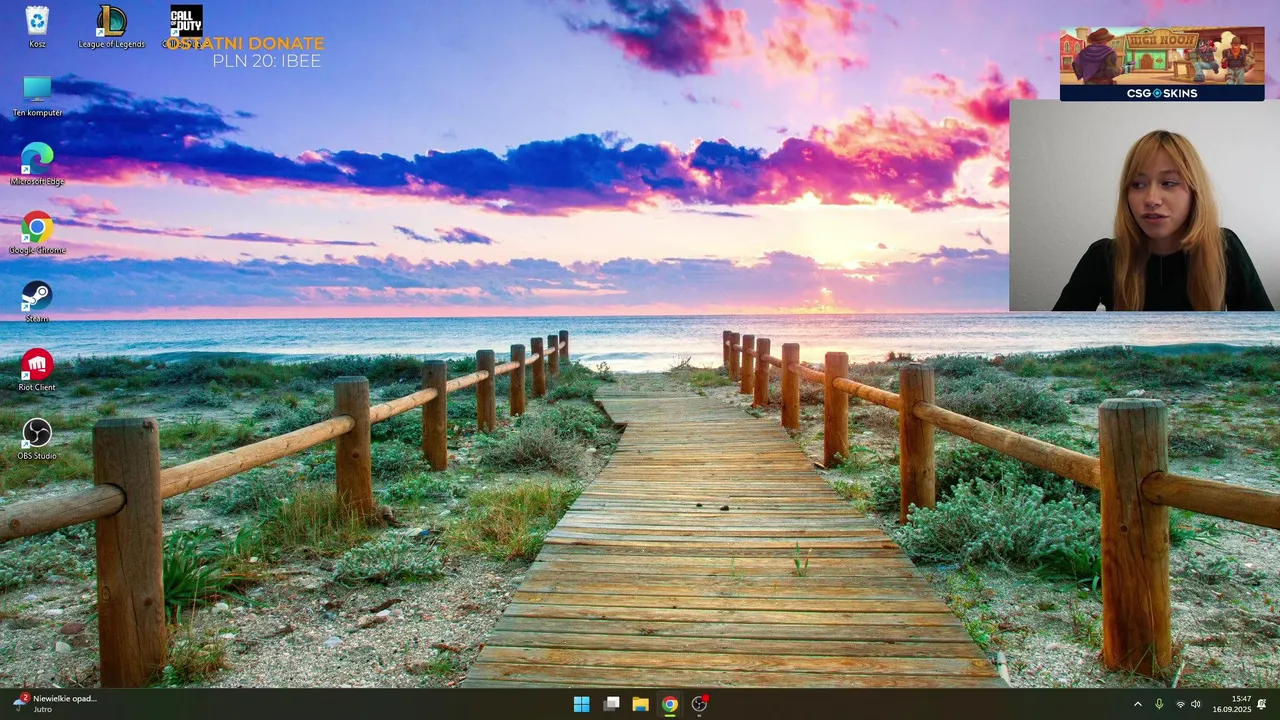Screen dimensions: 1280x720
Task: Open Task View from the taskbar
Action: coord(611,704)
